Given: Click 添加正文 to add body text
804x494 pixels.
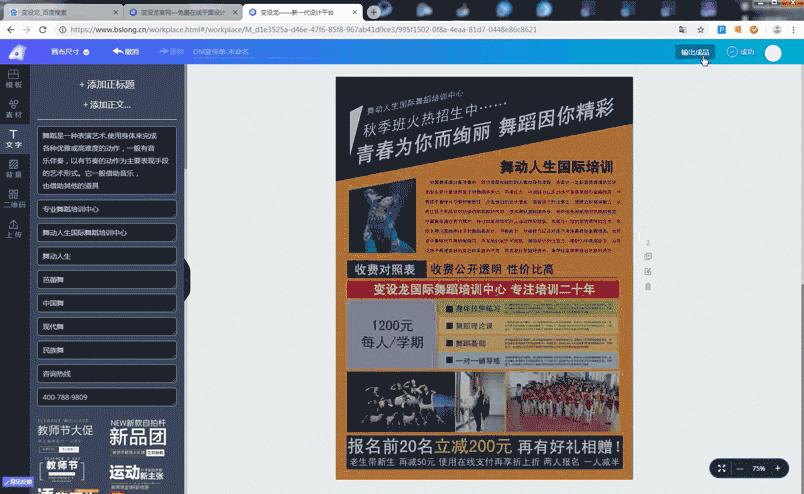Looking at the screenshot, I should pos(107,104).
